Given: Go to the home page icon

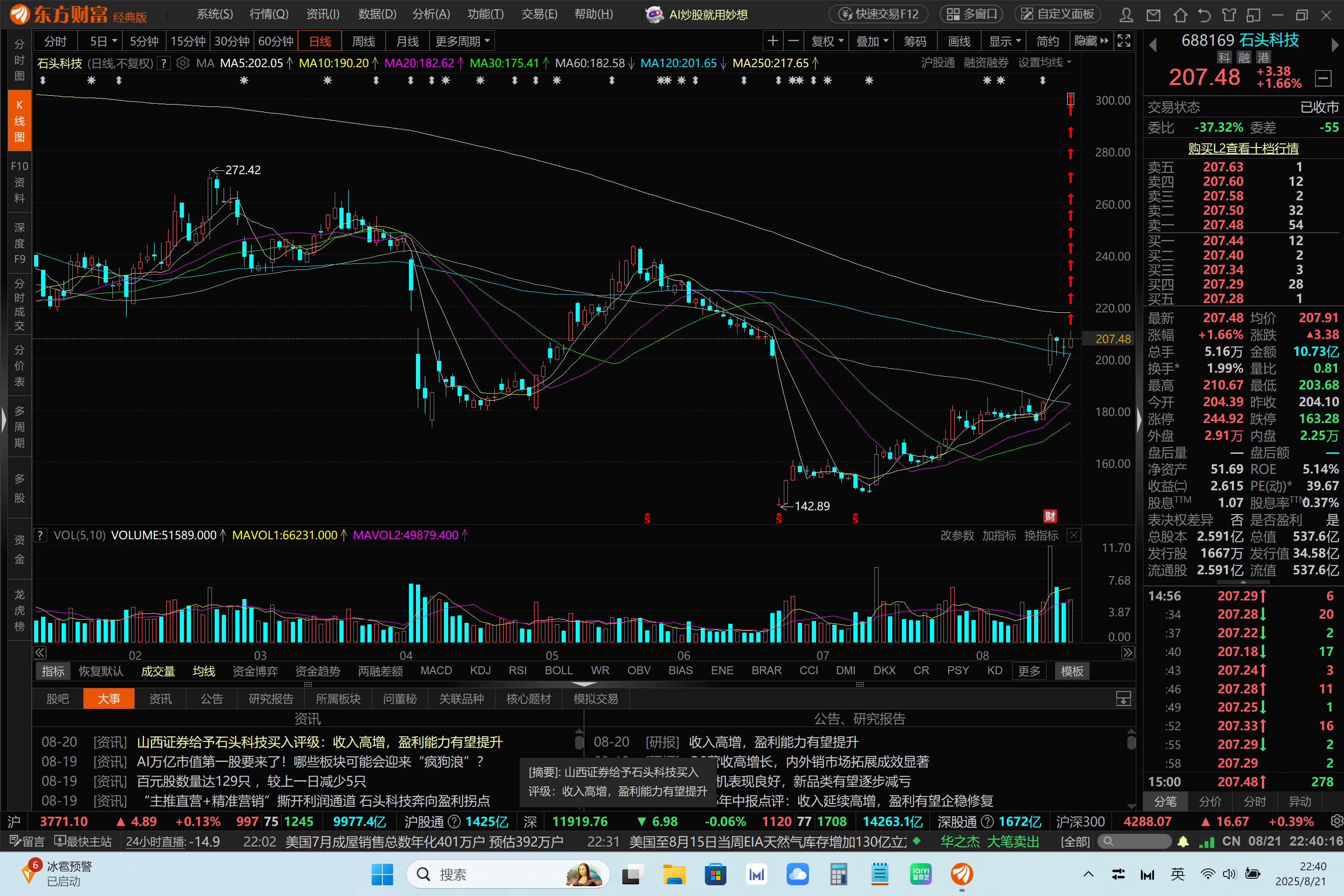Looking at the screenshot, I should pos(1180,14).
